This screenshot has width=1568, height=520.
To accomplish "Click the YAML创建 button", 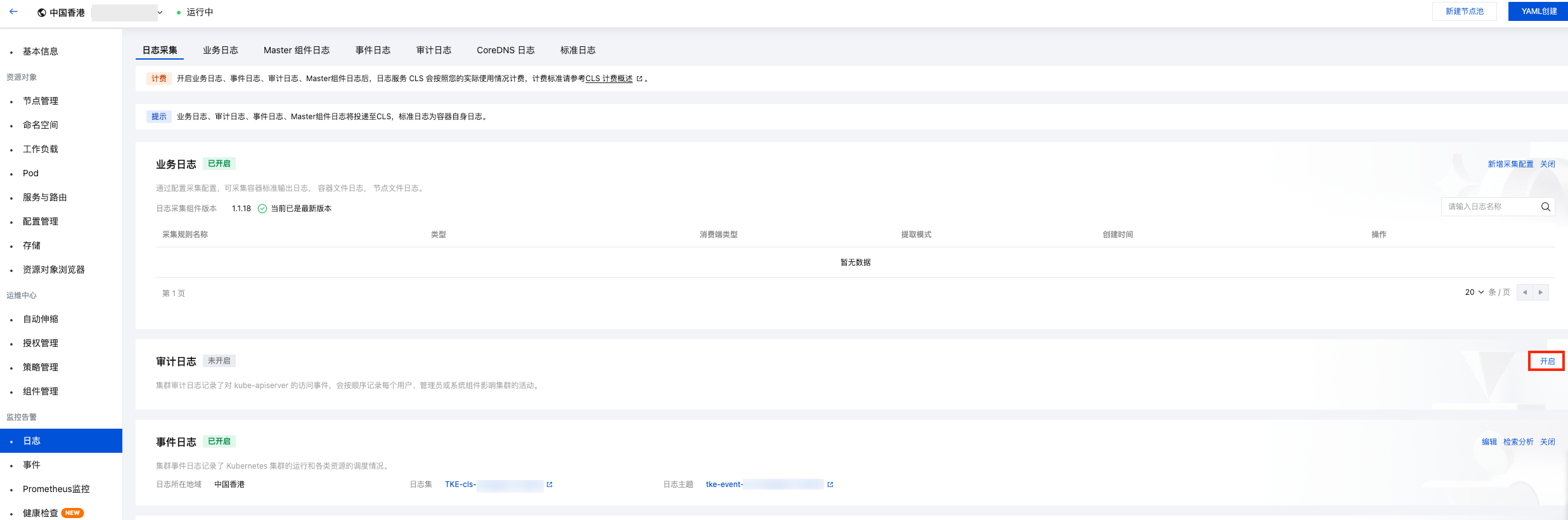I will coord(1538,11).
